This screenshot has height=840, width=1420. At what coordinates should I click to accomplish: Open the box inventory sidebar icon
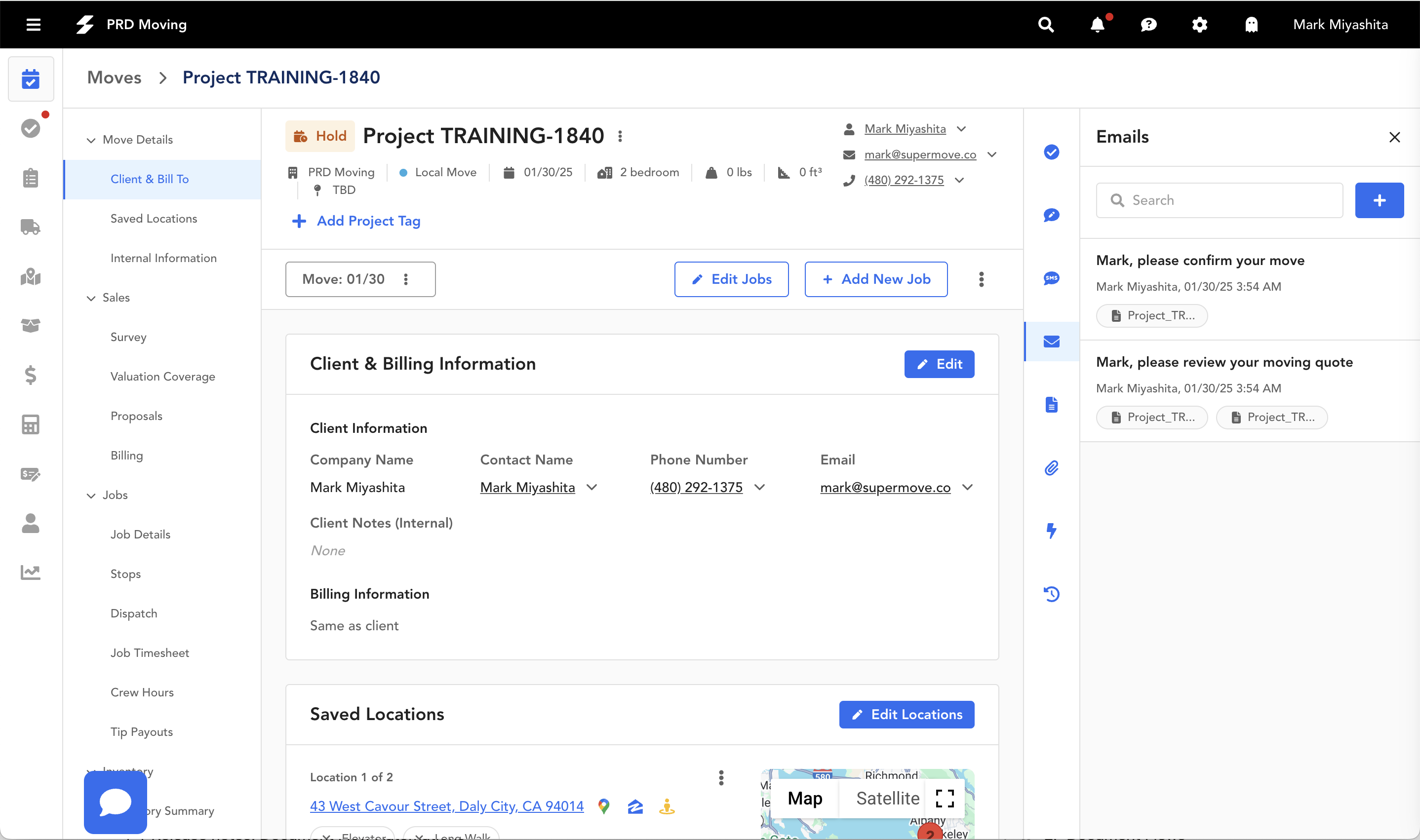pos(31,325)
